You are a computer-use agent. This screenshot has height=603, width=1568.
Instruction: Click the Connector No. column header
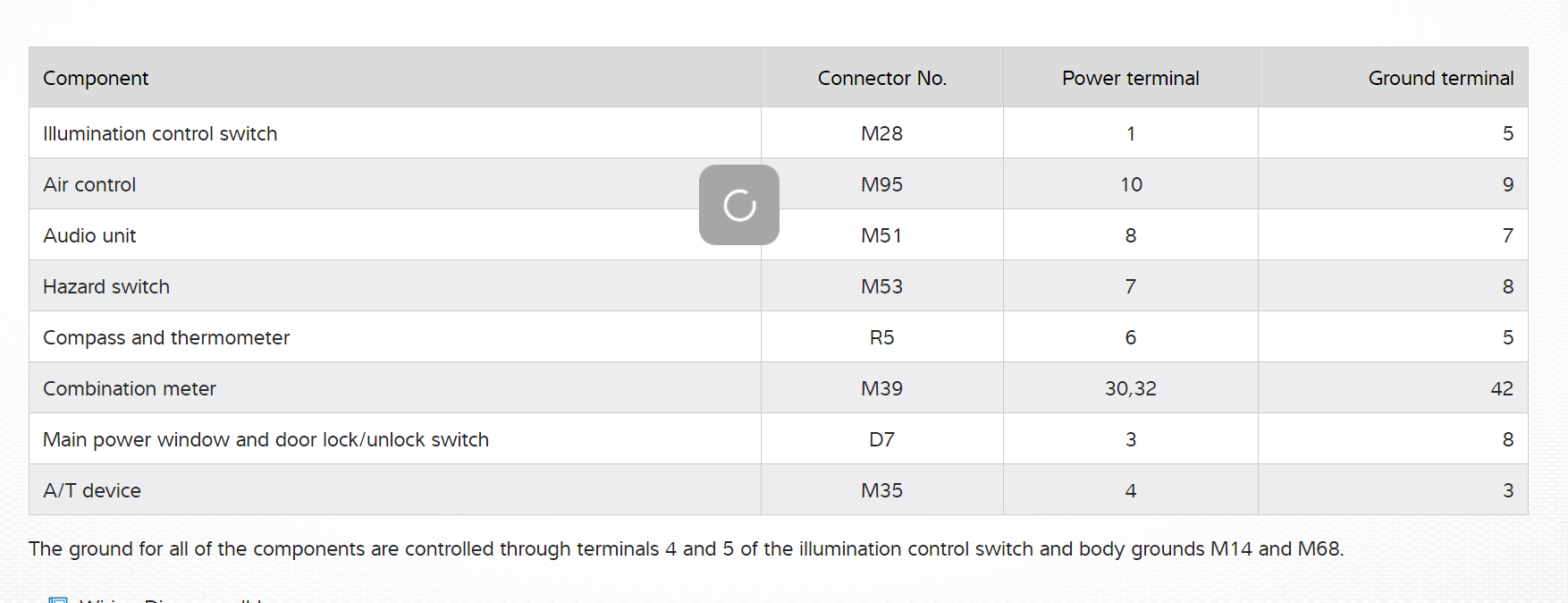pyautogui.click(x=881, y=78)
